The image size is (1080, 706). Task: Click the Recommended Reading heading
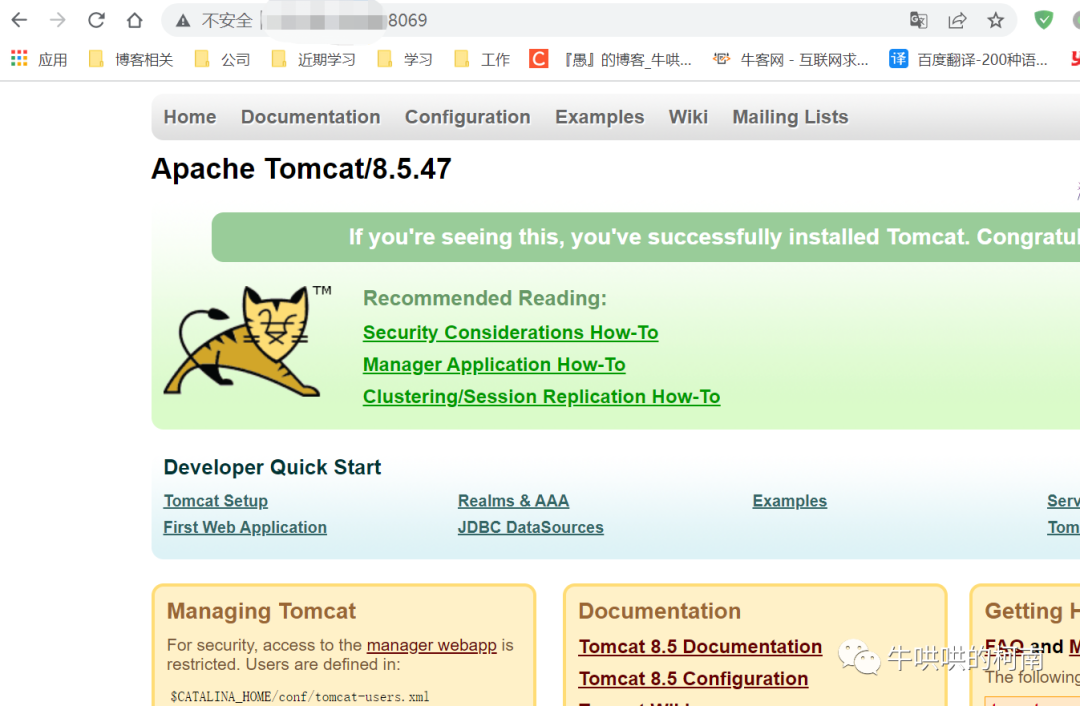tap(485, 298)
